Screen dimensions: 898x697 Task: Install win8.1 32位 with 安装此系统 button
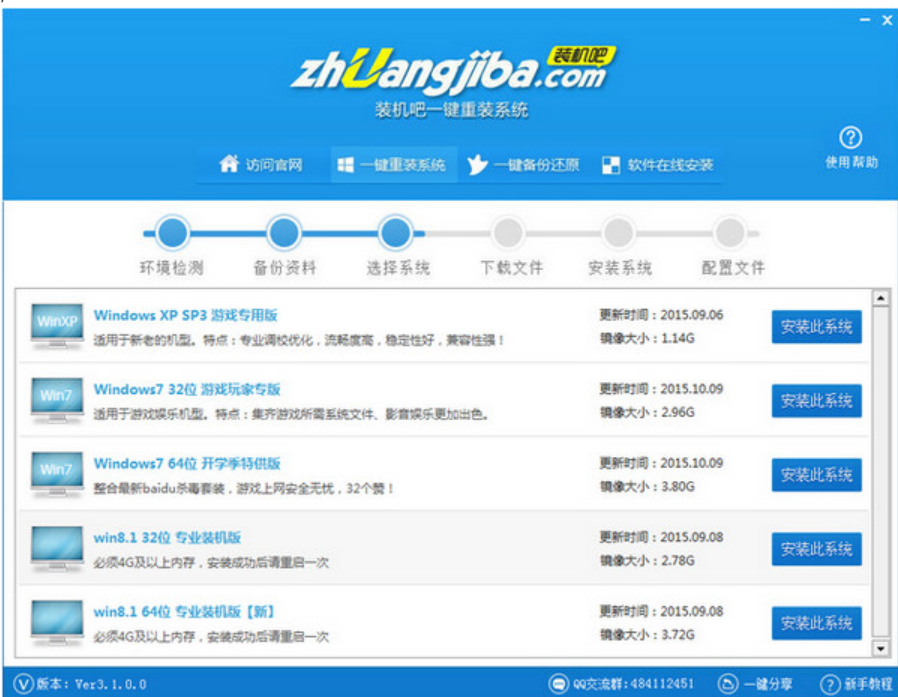click(x=816, y=549)
